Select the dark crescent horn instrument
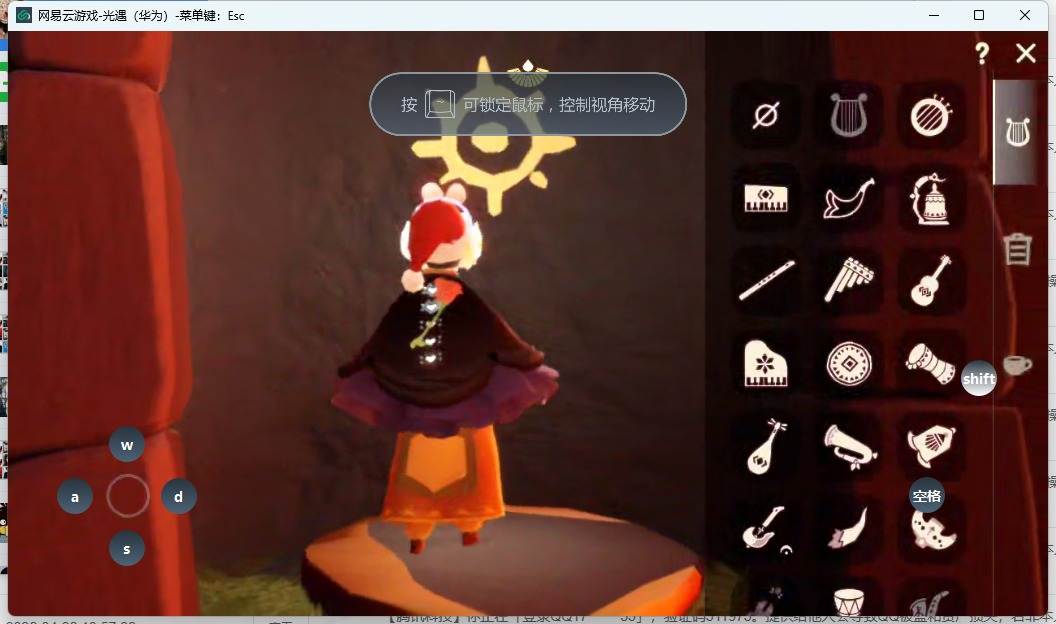 click(x=849, y=529)
